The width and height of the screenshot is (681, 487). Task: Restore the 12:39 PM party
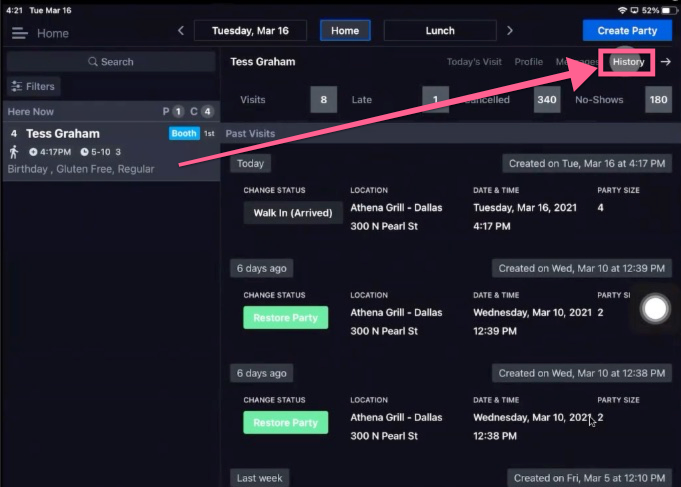tap(285, 318)
